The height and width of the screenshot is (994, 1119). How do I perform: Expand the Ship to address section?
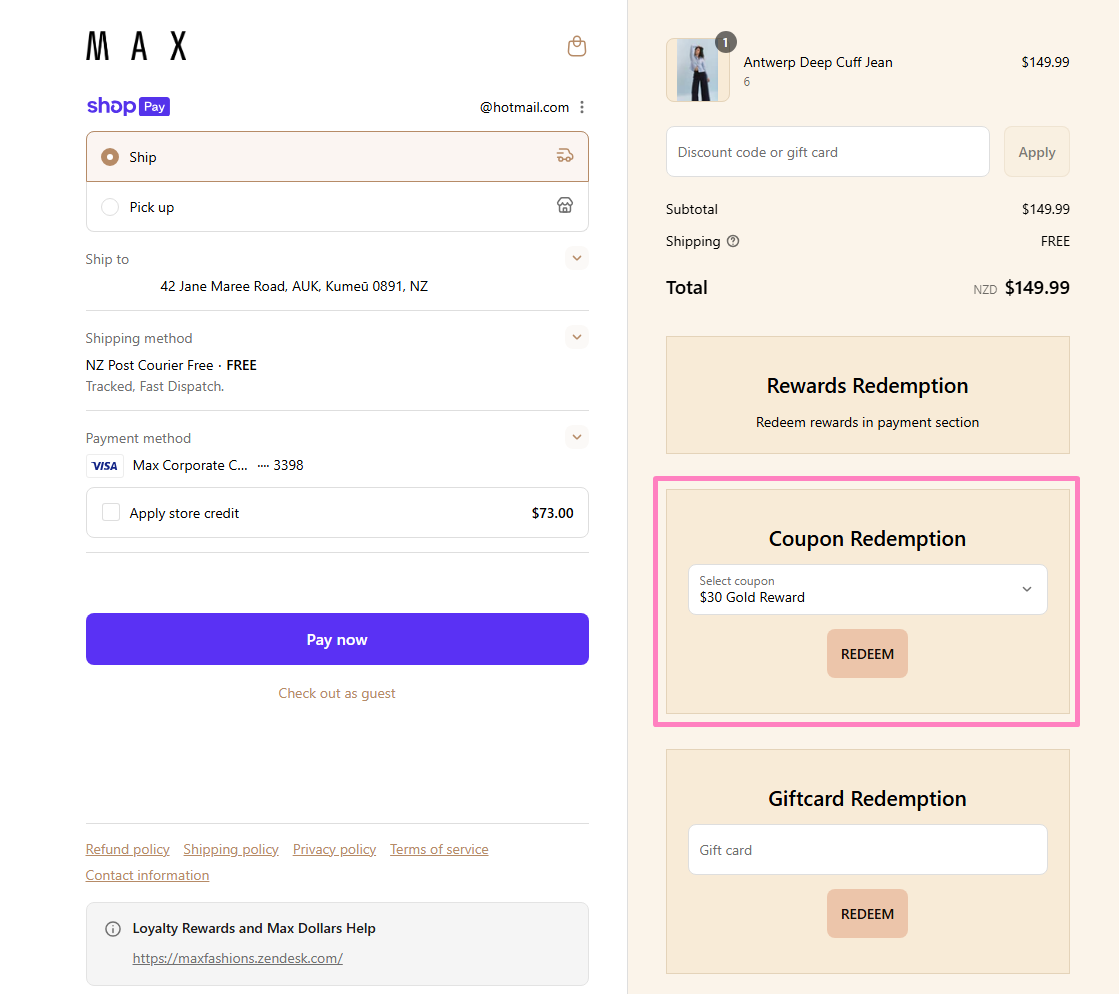[x=576, y=258]
